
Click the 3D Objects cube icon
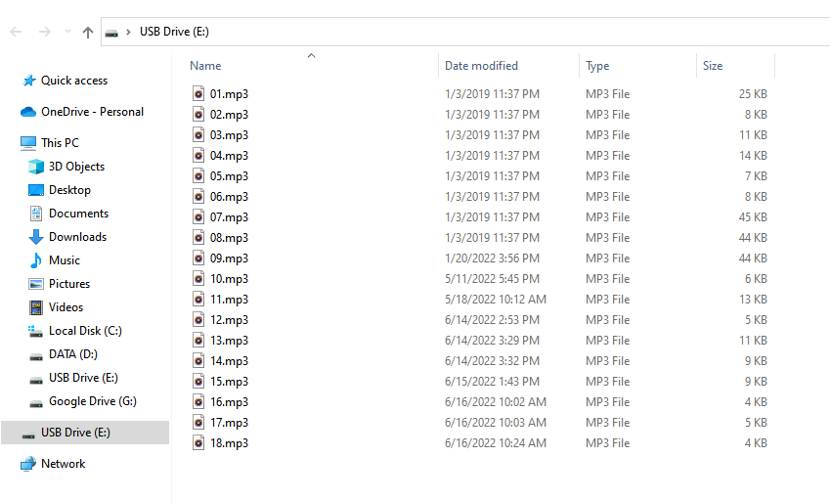pos(36,167)
